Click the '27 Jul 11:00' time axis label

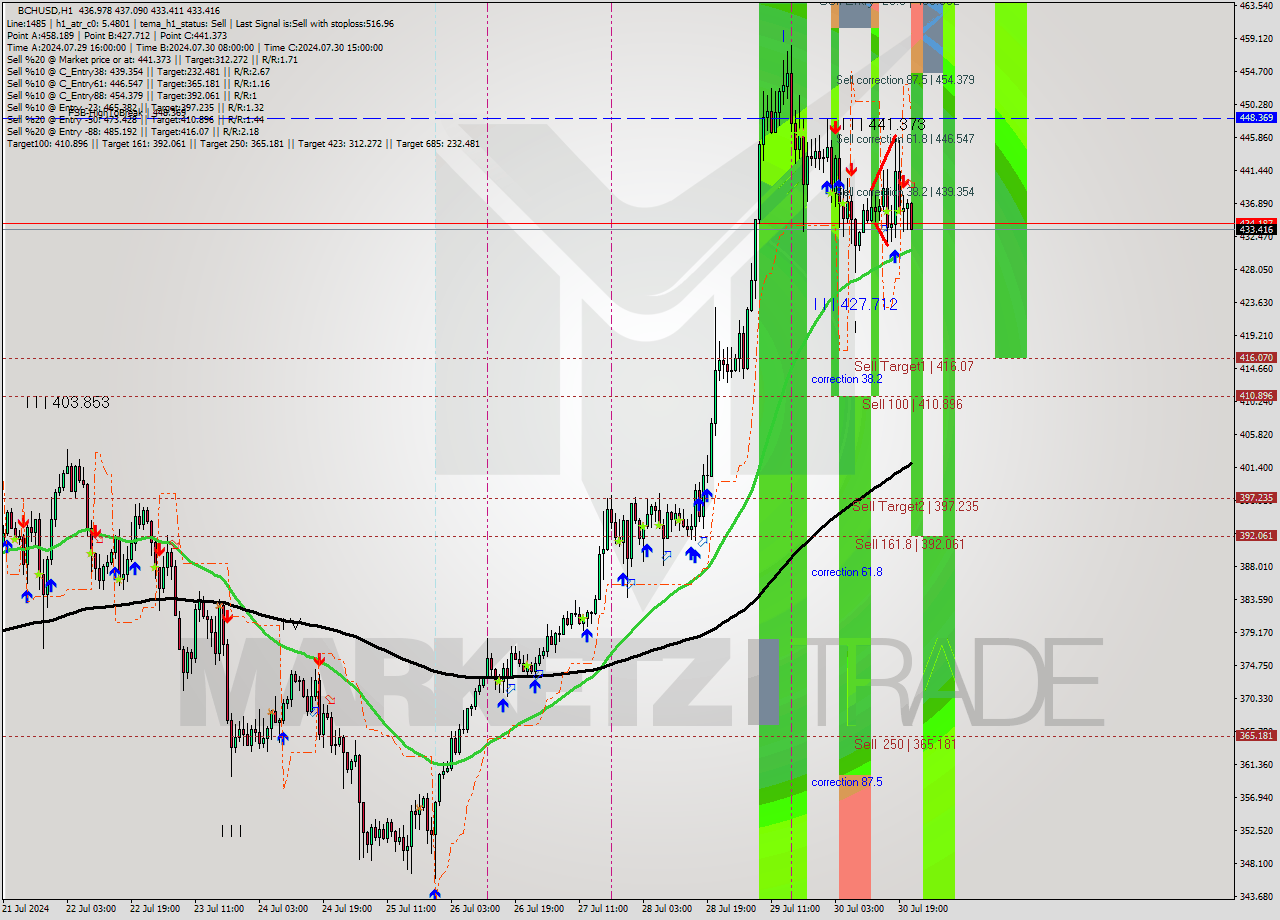tap(603, 909)
